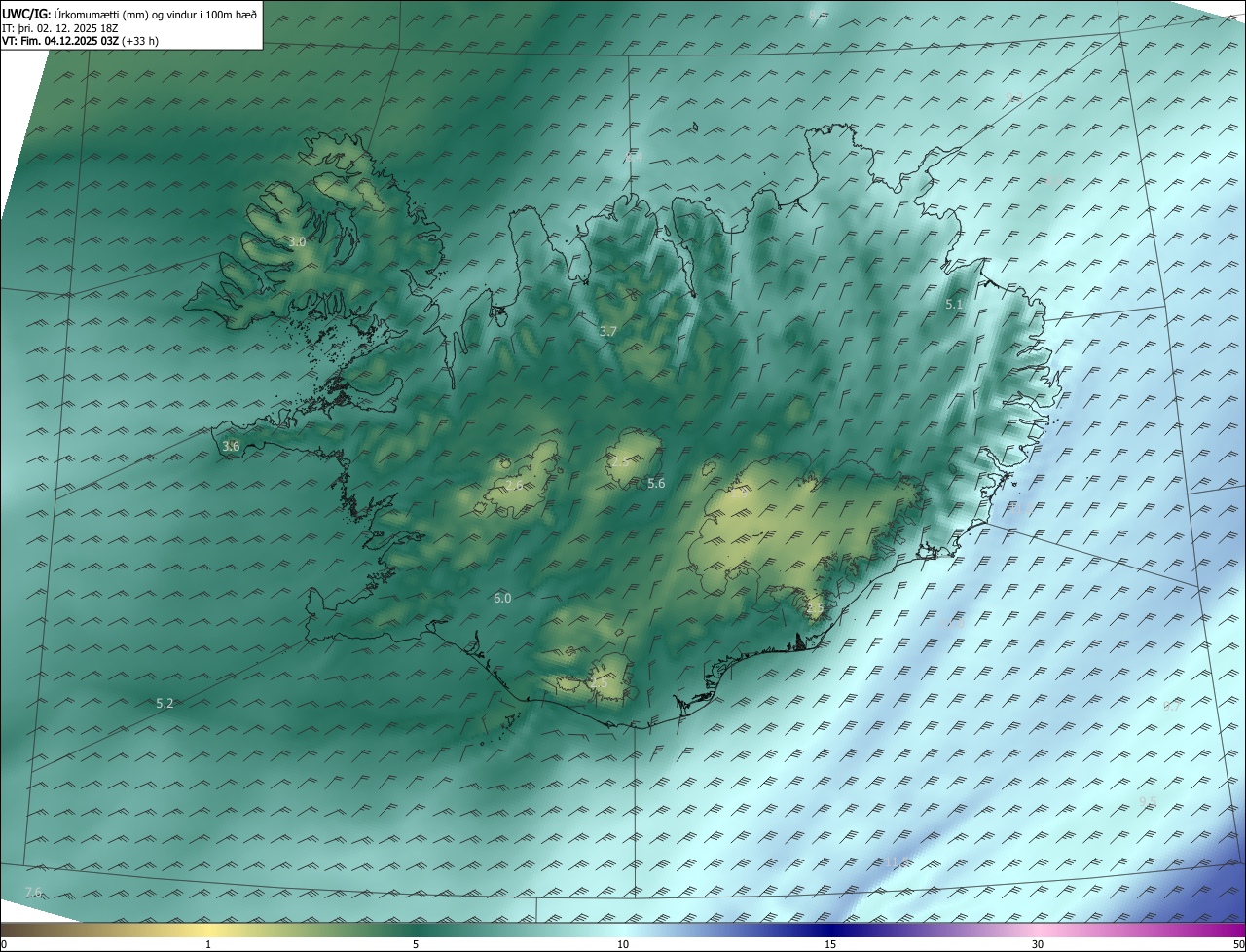Click the 30 tick label on the color scale
This screenshot has width=1246, height=952.
pyautogui.click(x=1038, y=944)
